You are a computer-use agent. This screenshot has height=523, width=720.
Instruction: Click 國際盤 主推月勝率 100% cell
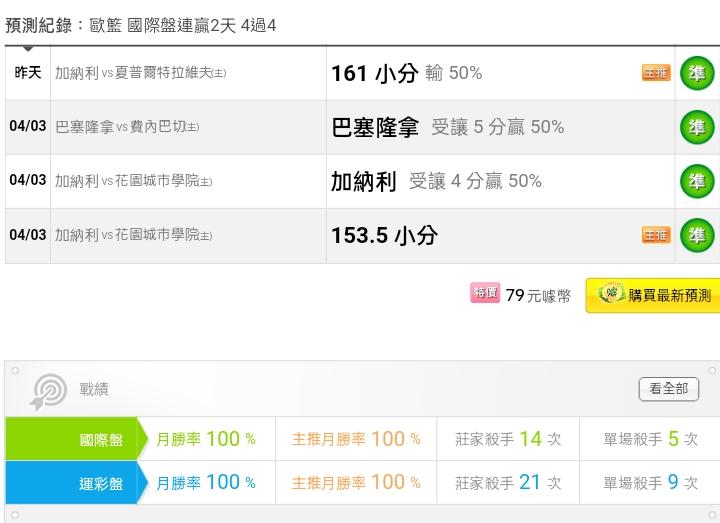(x=356, y=439)
